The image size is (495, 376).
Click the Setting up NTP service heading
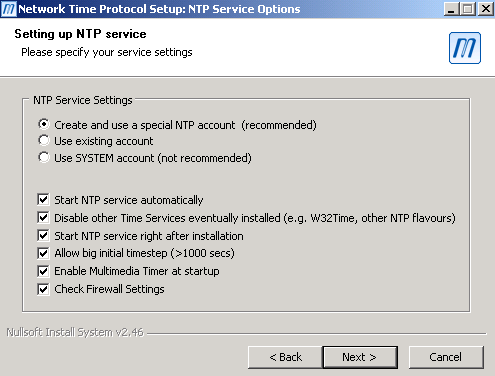(x=80, y=34)
